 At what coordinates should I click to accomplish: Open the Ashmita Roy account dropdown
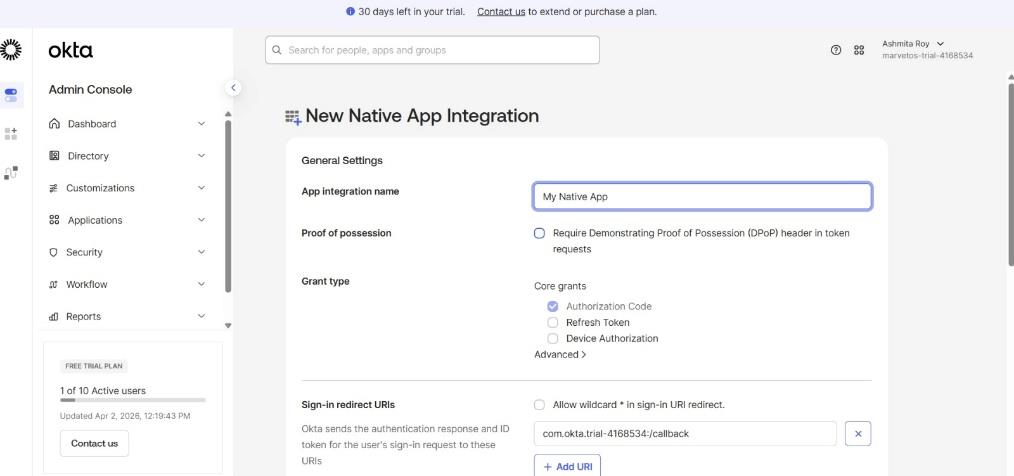coord(912,44)
